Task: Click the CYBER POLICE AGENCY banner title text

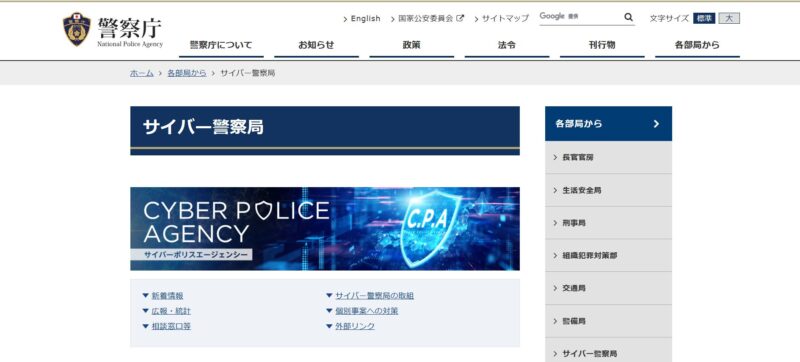Action: (236, 222)
